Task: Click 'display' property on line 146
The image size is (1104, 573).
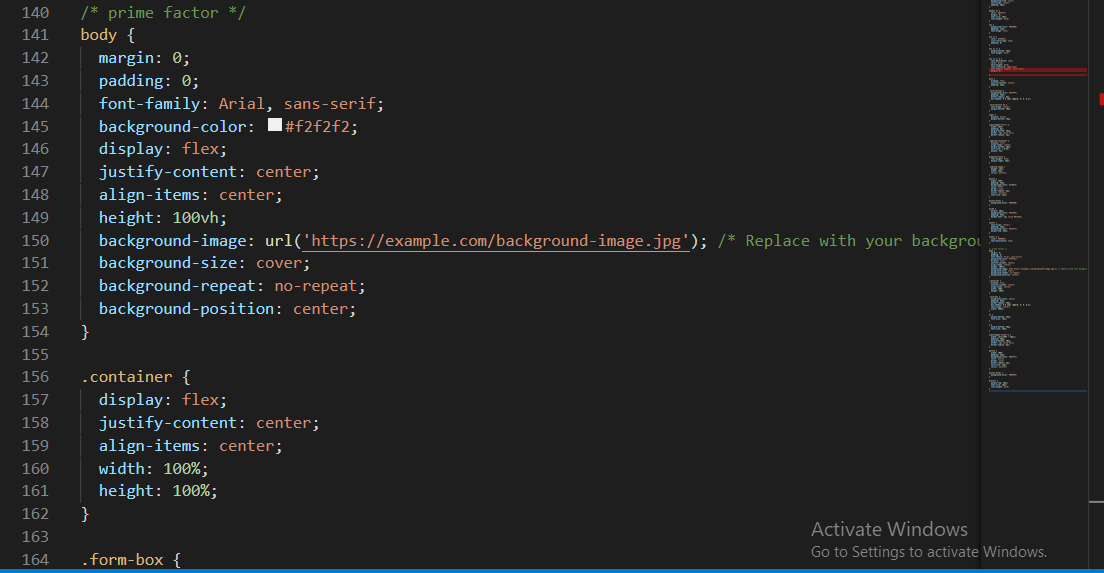Action: pyautogui.click(x=131, y=149)
